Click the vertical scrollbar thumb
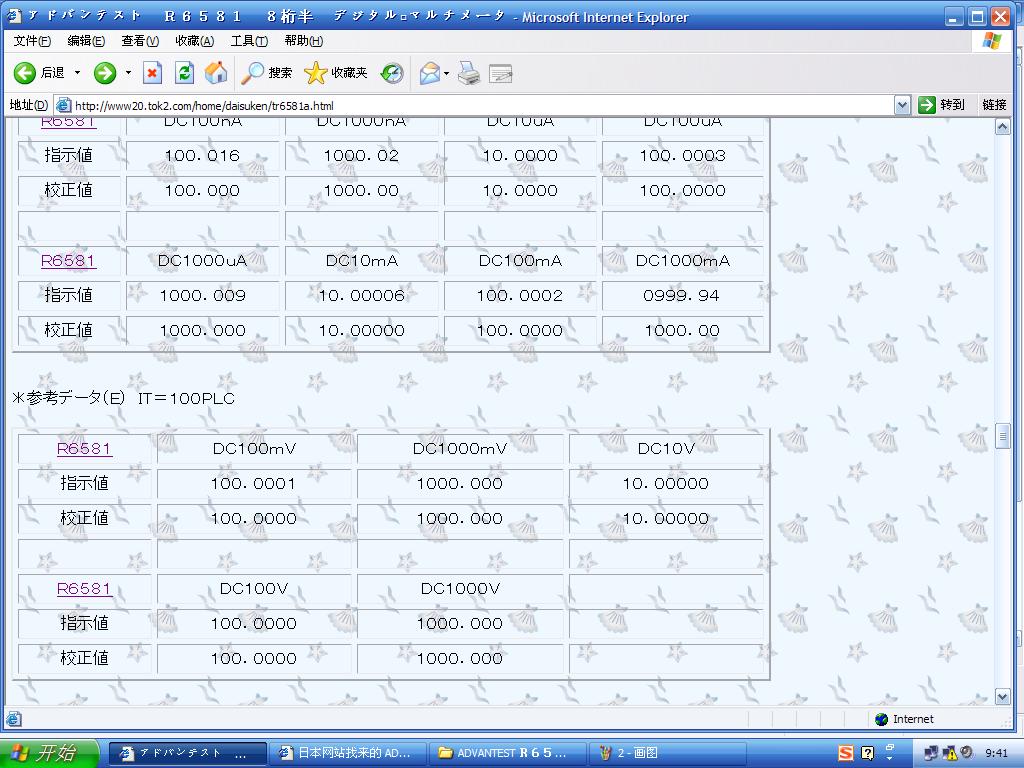The image size is (1024, 768). [1002, 436]
